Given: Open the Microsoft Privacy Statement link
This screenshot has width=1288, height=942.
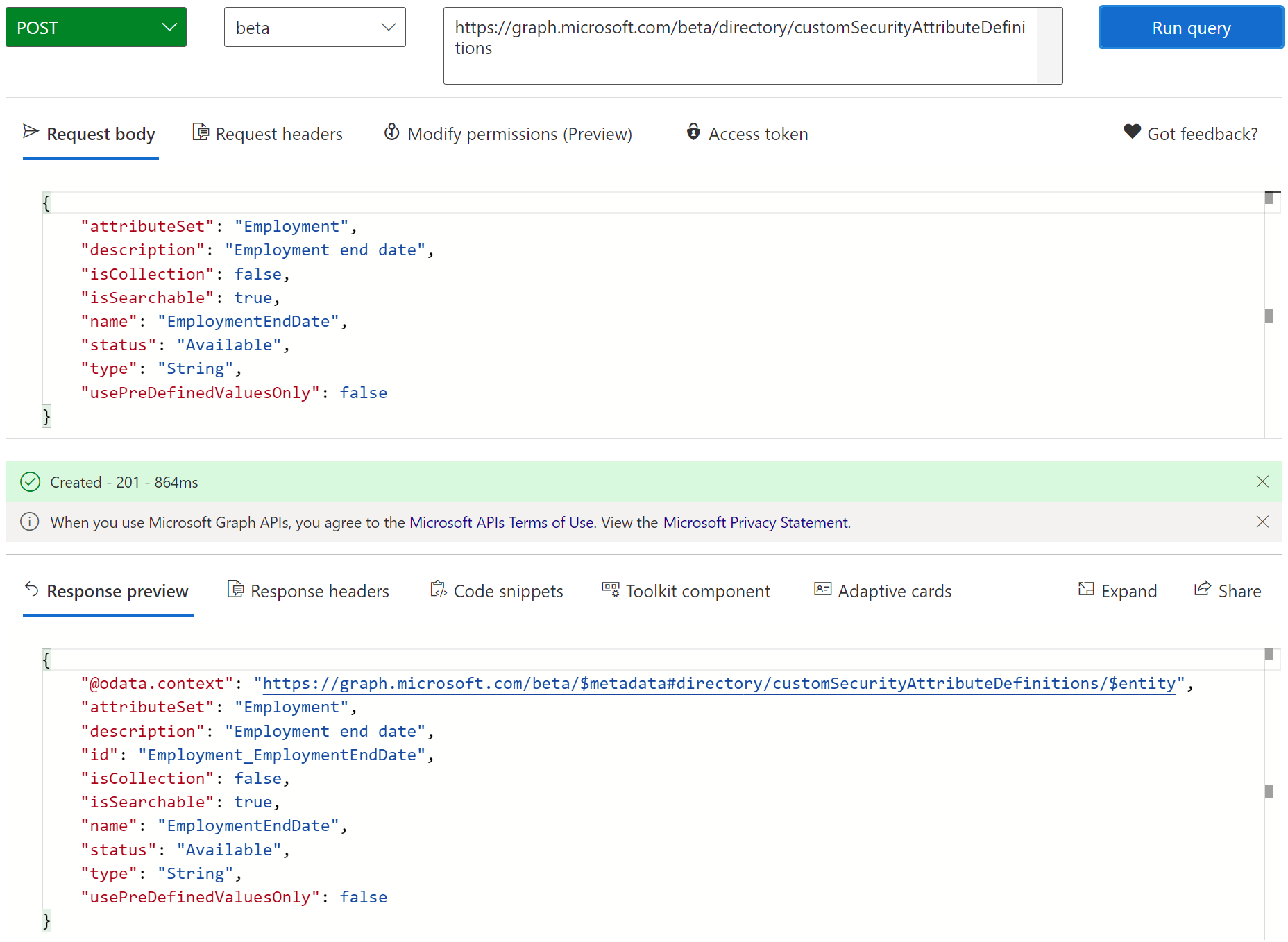Looking at the screenshot, I should tap(756, 522).
